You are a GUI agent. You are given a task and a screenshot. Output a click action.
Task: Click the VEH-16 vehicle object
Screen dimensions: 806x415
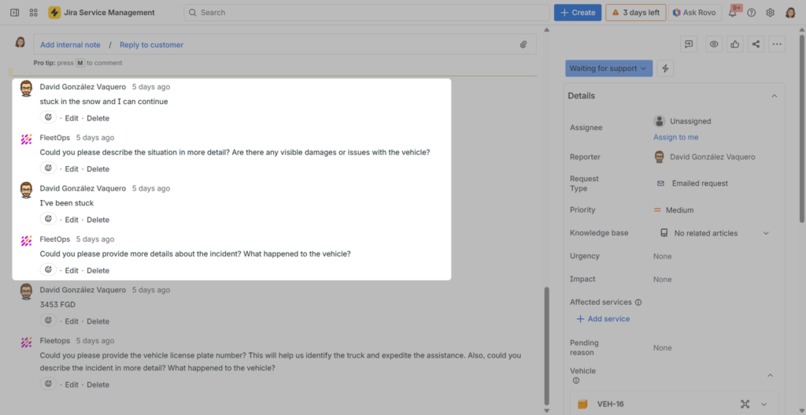tap(610, 404)
